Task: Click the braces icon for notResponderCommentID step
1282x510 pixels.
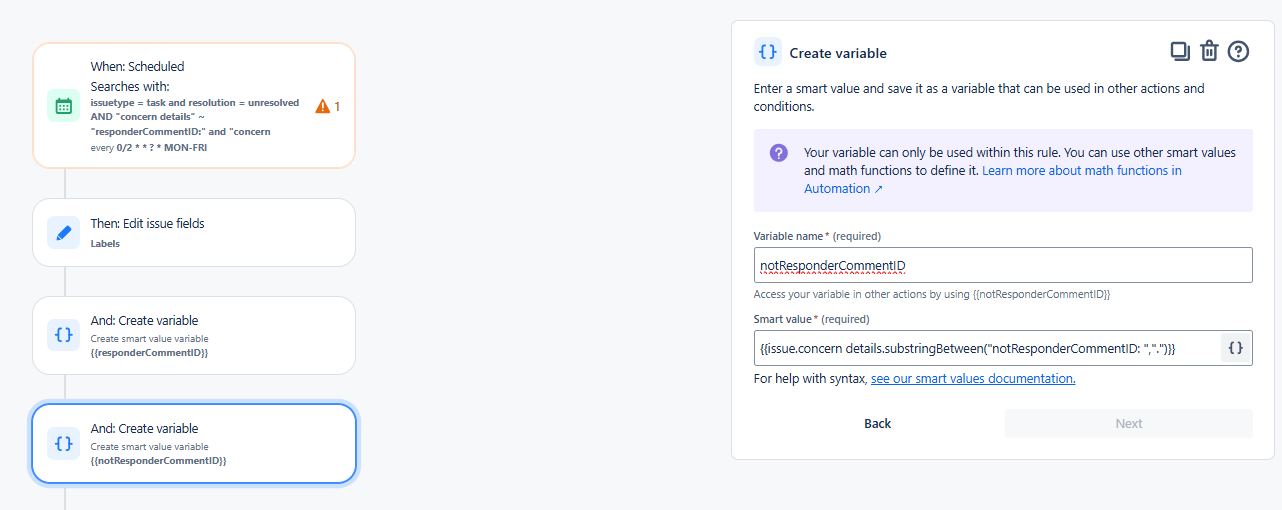Action: click(x=63, y=443)
